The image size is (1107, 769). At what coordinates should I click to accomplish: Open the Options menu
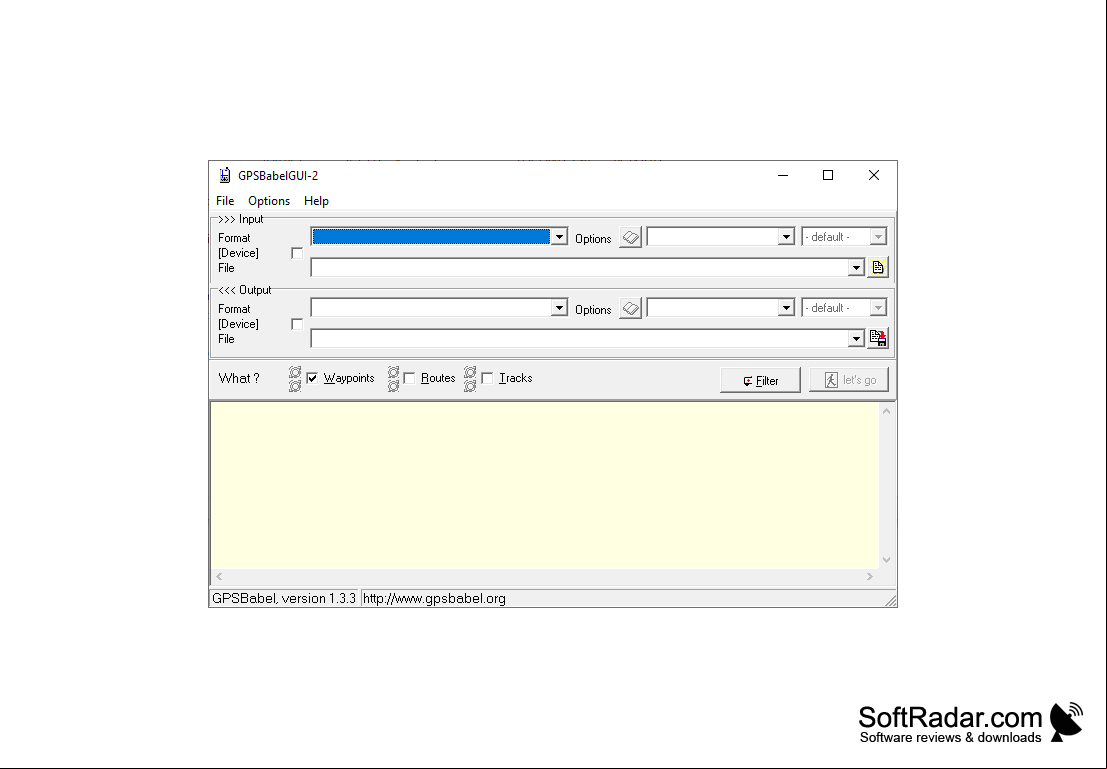pos(269,201)
